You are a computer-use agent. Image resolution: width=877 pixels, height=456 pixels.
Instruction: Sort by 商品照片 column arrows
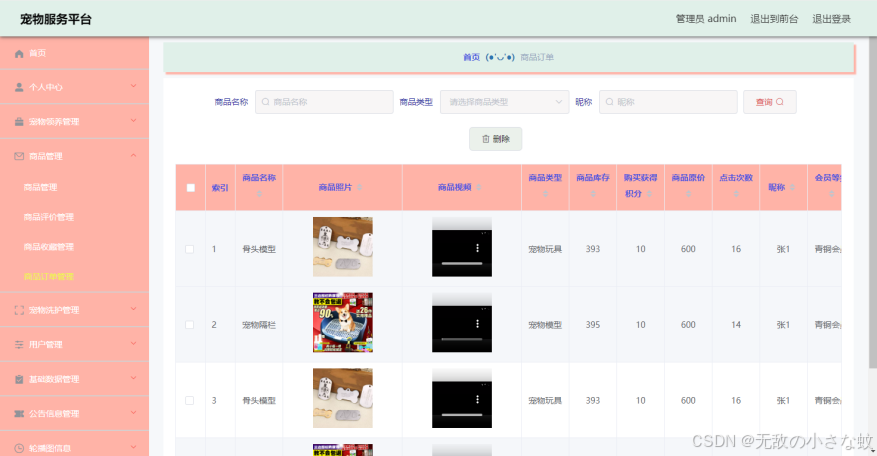point(359,187)
